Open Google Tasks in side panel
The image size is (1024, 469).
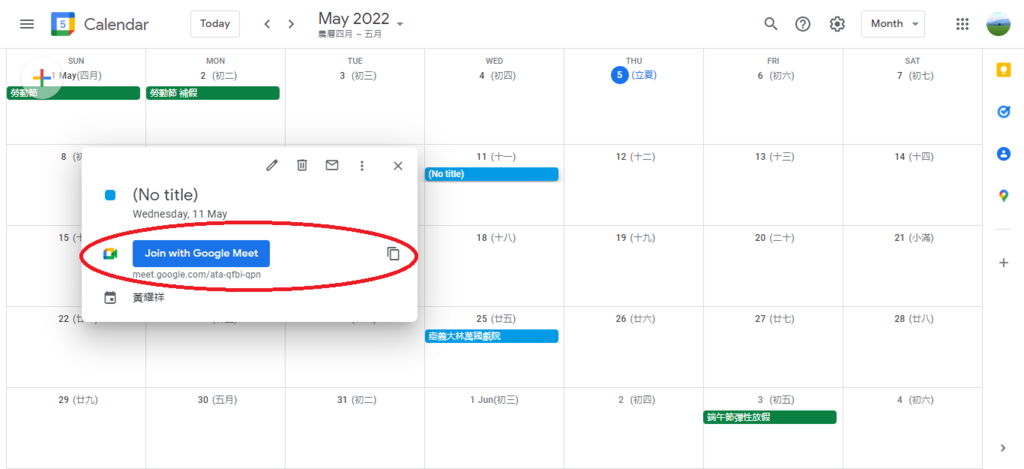coord(1003,112)
